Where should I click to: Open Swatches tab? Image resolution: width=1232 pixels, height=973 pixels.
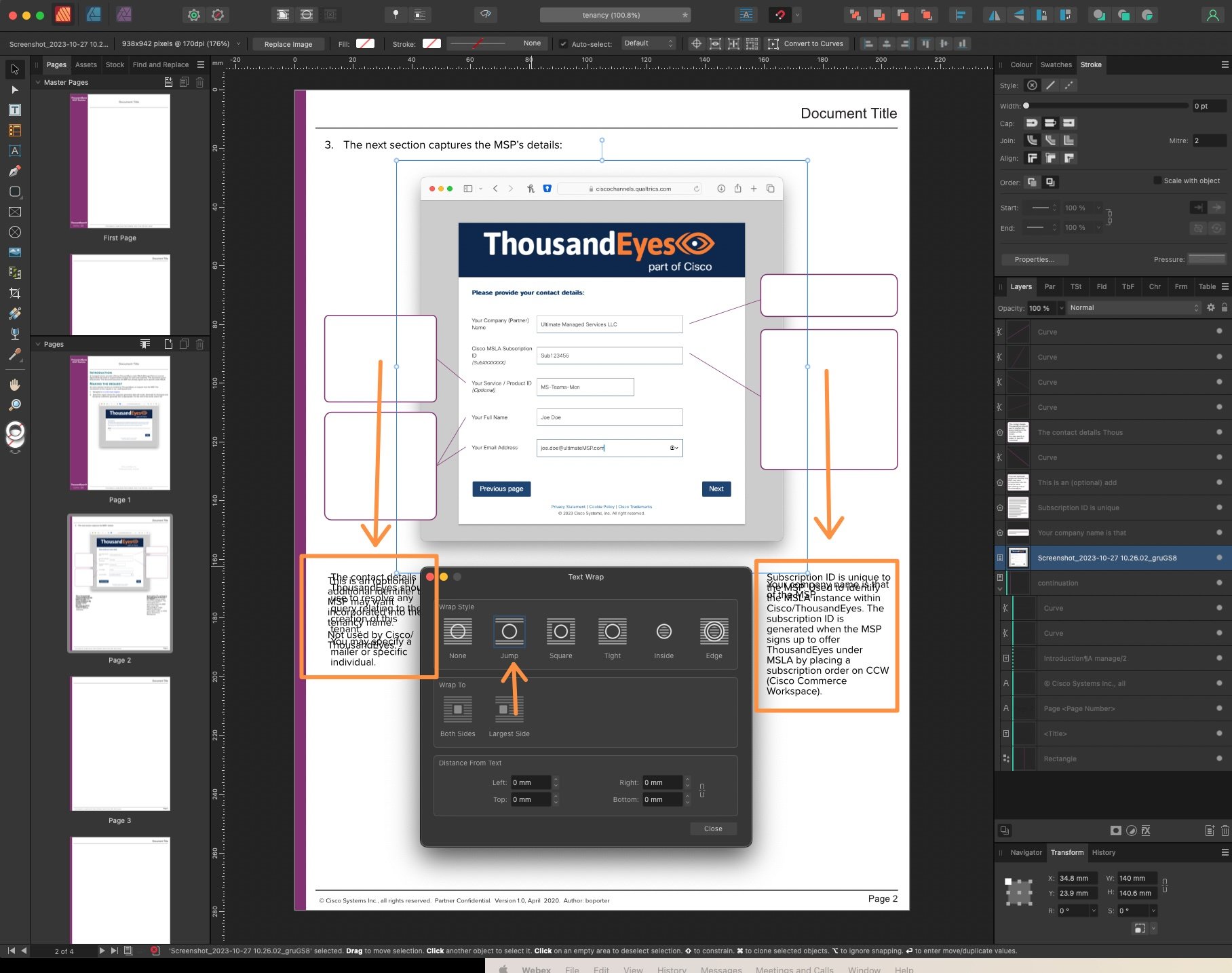[1056, 64]
